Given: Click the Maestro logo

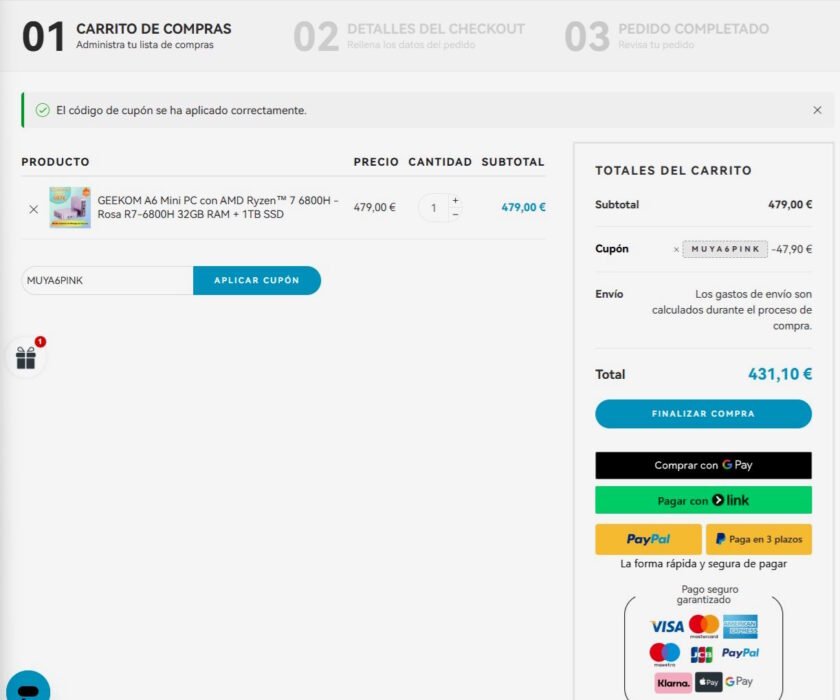Looking at the screenshot, I should [665, 654].
